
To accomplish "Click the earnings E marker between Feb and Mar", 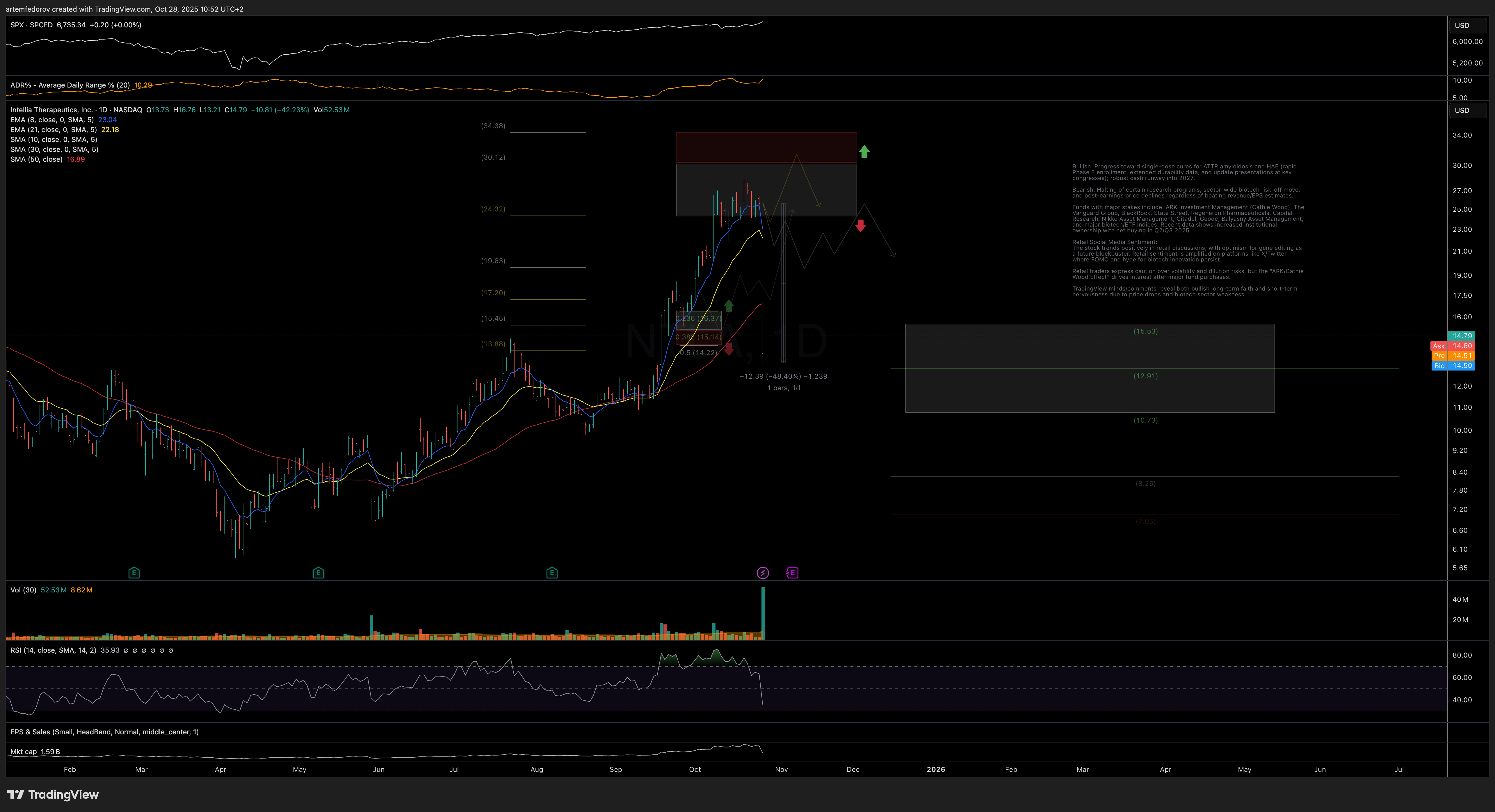I will [134, 573].
